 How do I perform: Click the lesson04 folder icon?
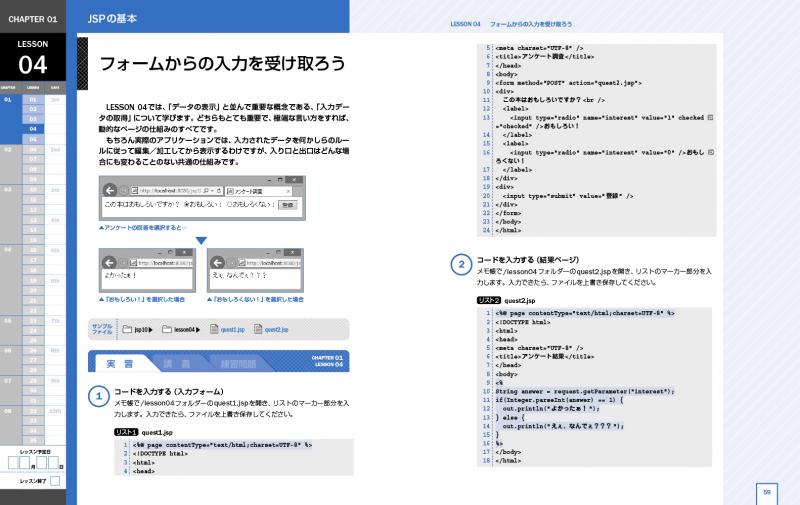coord(167,330)
